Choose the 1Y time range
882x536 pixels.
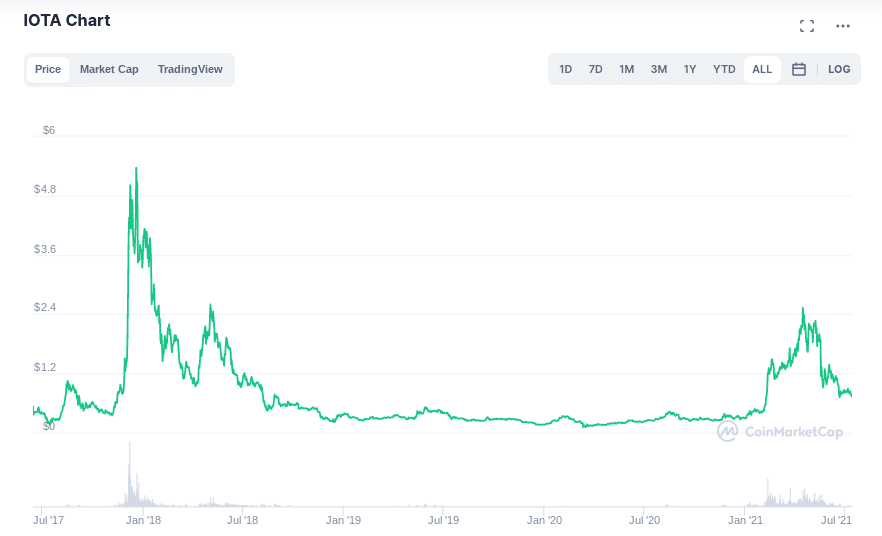(x=690, y=69)
